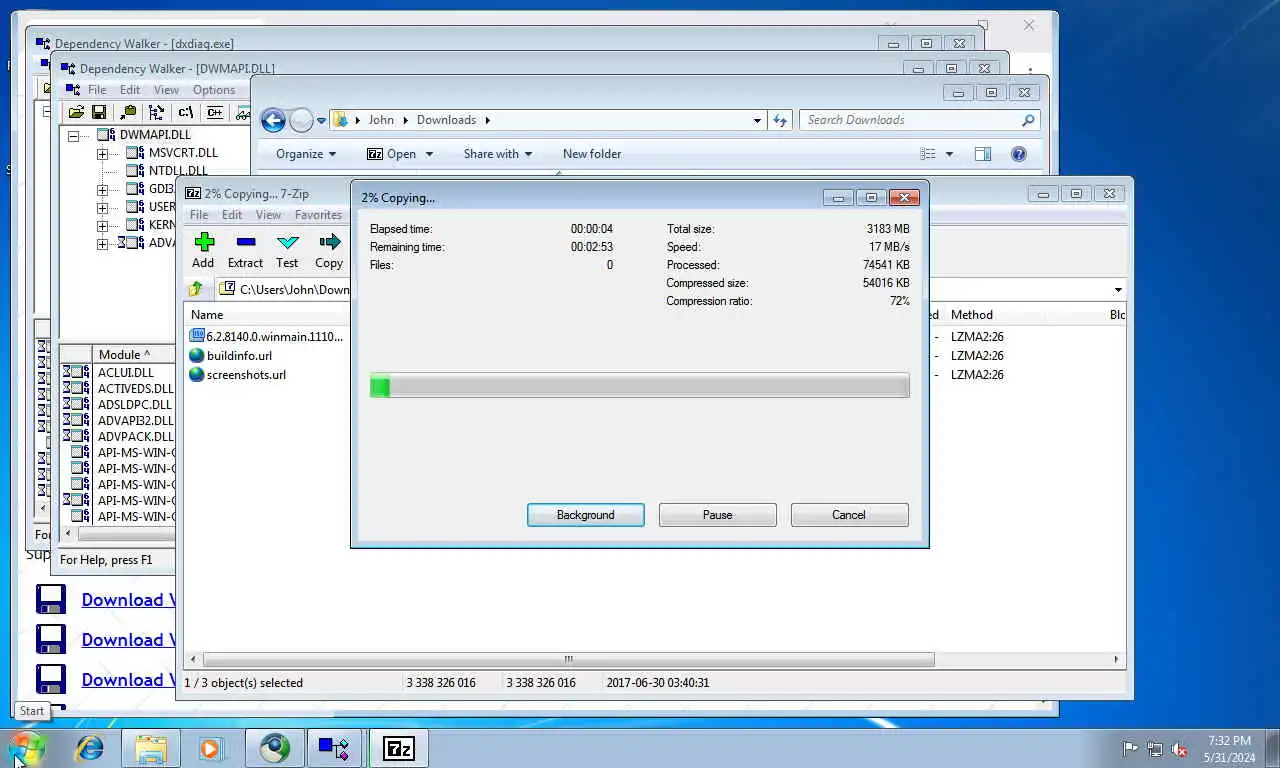The width and height of the screenshot is (1280, 768).
Task: Open Internet Explorer from the taskbar
Action: click(x=90, y=748)
